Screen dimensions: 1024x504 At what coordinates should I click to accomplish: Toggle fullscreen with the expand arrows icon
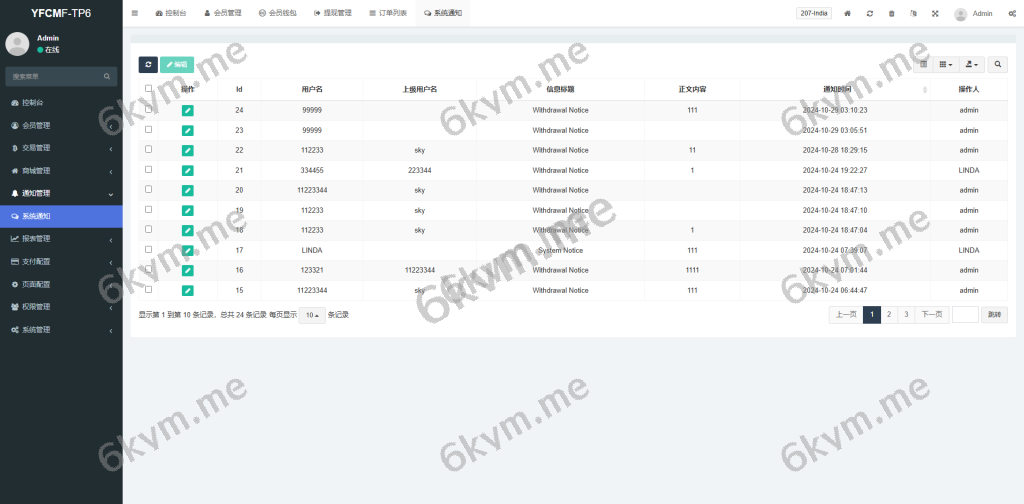click(935, 14)
